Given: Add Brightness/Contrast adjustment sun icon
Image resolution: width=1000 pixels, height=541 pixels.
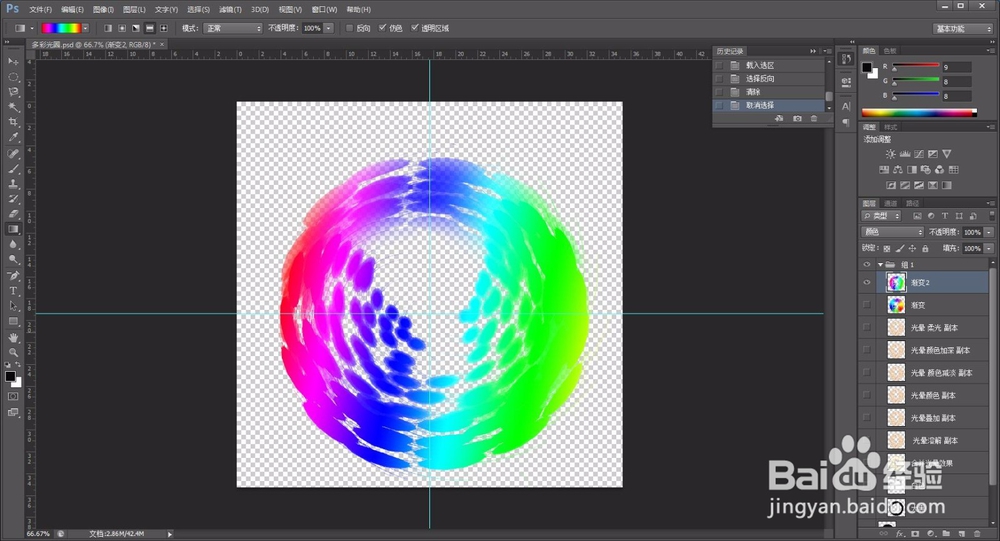Looking at the screenshot, I should tap(890, 154).
